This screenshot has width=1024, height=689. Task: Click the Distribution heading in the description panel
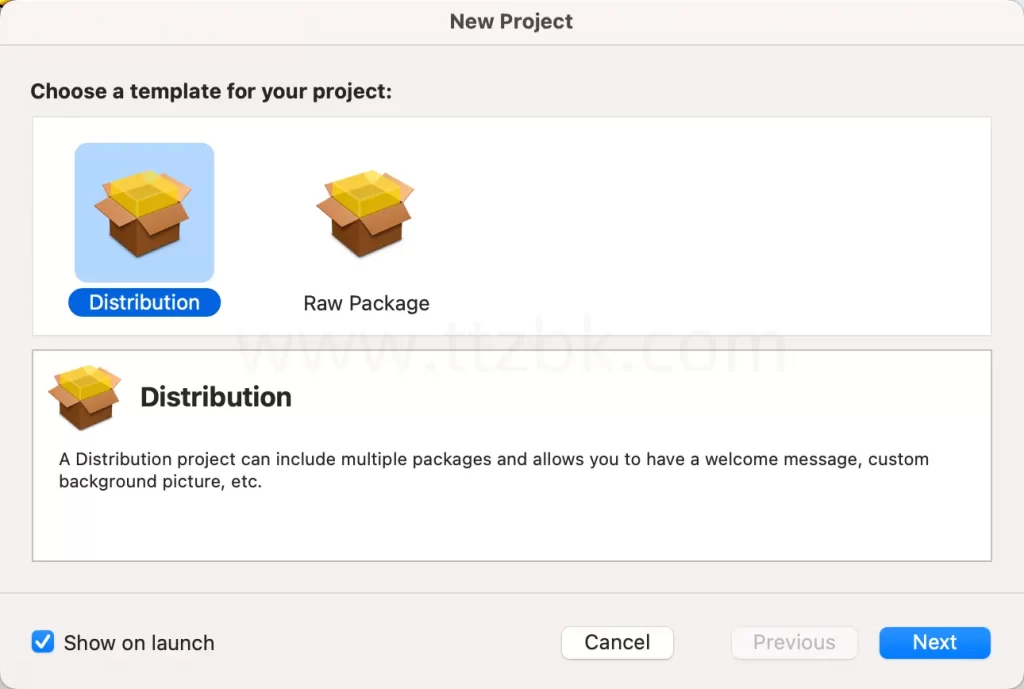pos(216,396)
